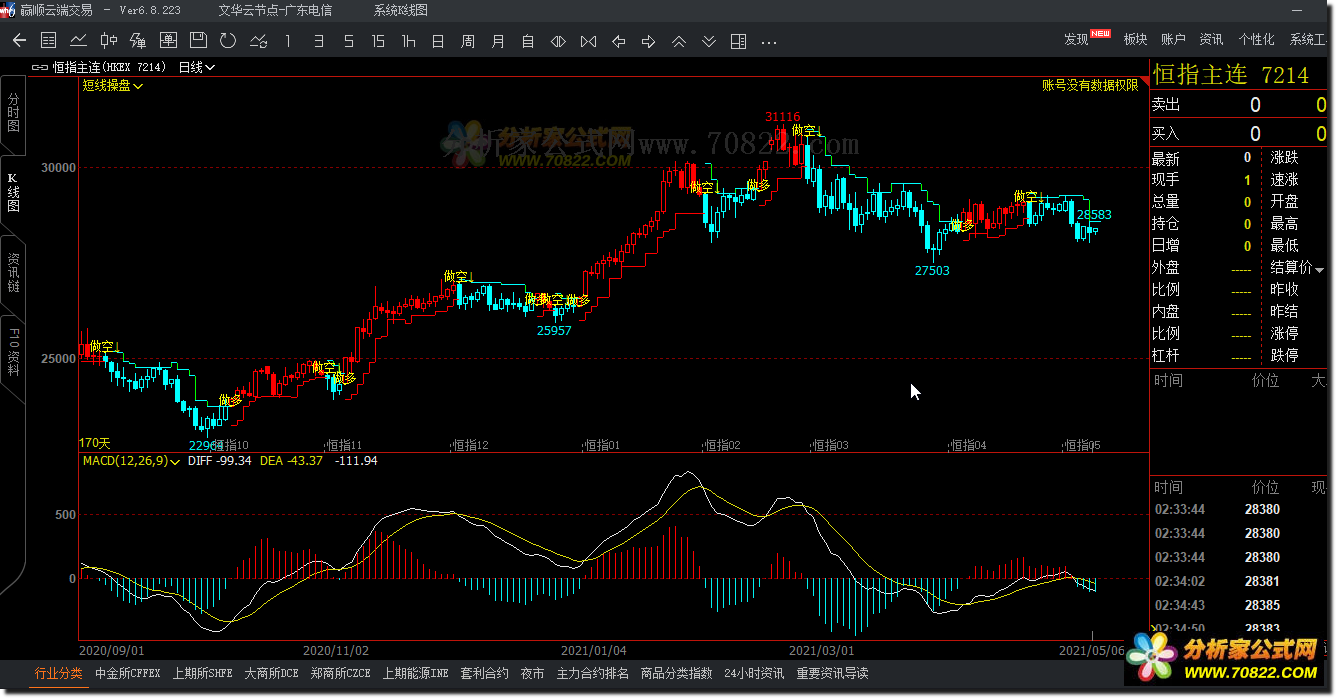Switch to the weekly (周) period
1337x698 pixels.
[468, 41]
